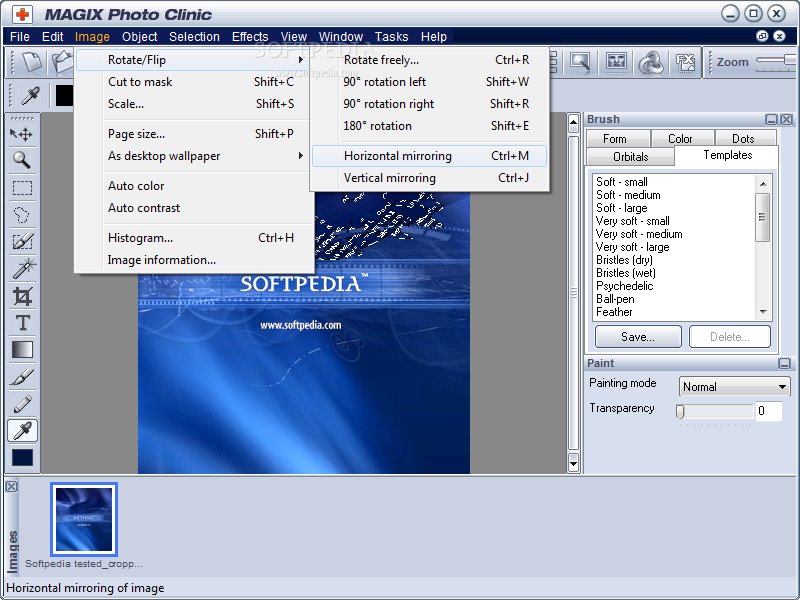Choose 180° rotation
The width and height of the screenshot is (800, 600).
pos(429,126)
